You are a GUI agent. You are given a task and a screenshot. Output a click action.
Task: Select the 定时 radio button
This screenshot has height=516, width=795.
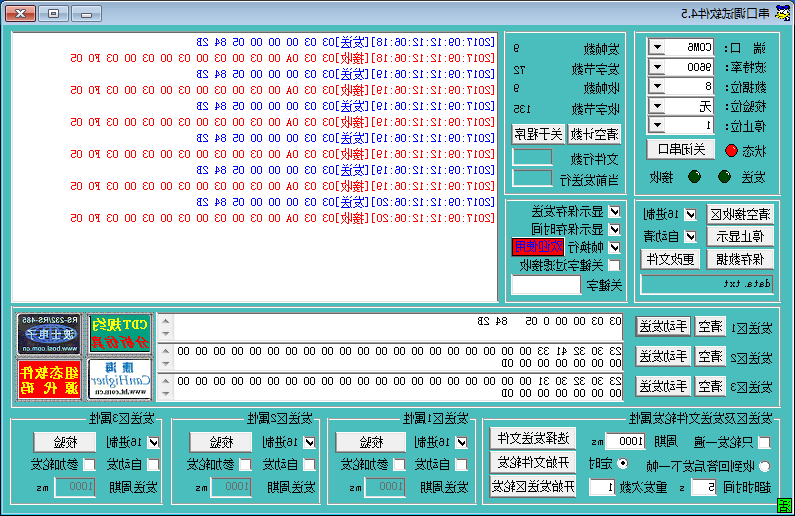coord(623,463)
